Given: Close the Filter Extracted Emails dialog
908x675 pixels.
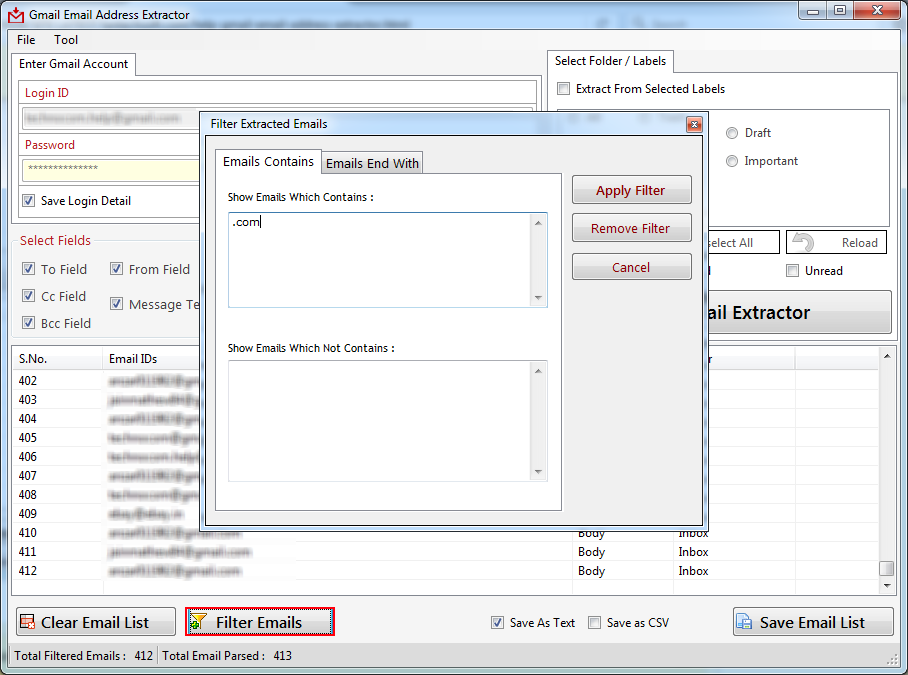Looking at the screenshot, I should 694,124.
